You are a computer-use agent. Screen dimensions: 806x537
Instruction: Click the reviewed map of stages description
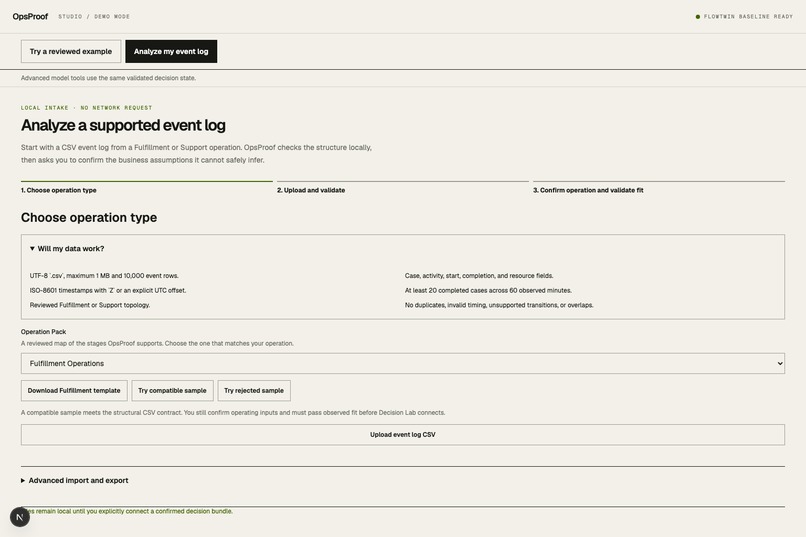click(157, 343)
